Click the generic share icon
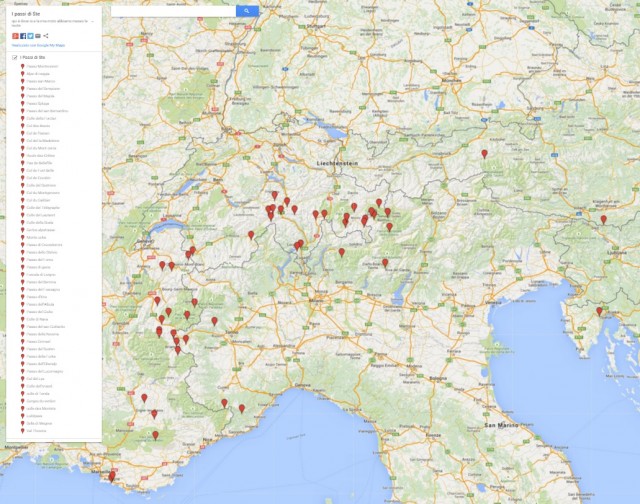 pos(46,36)
